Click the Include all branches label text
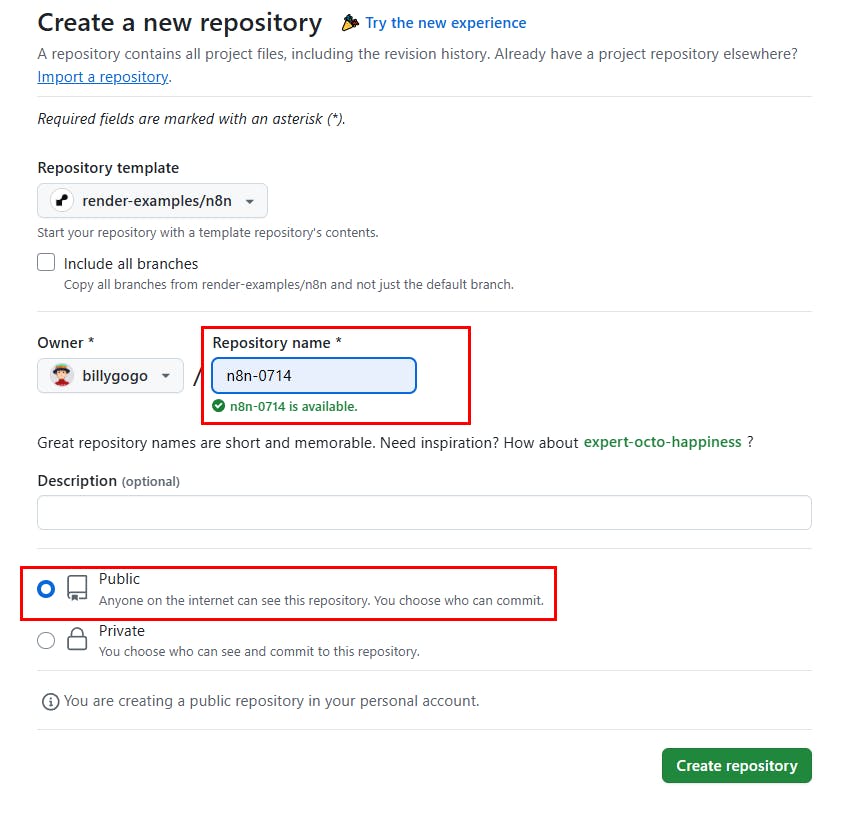This screenshot has height=830, width=863. [x=131, y=264]
